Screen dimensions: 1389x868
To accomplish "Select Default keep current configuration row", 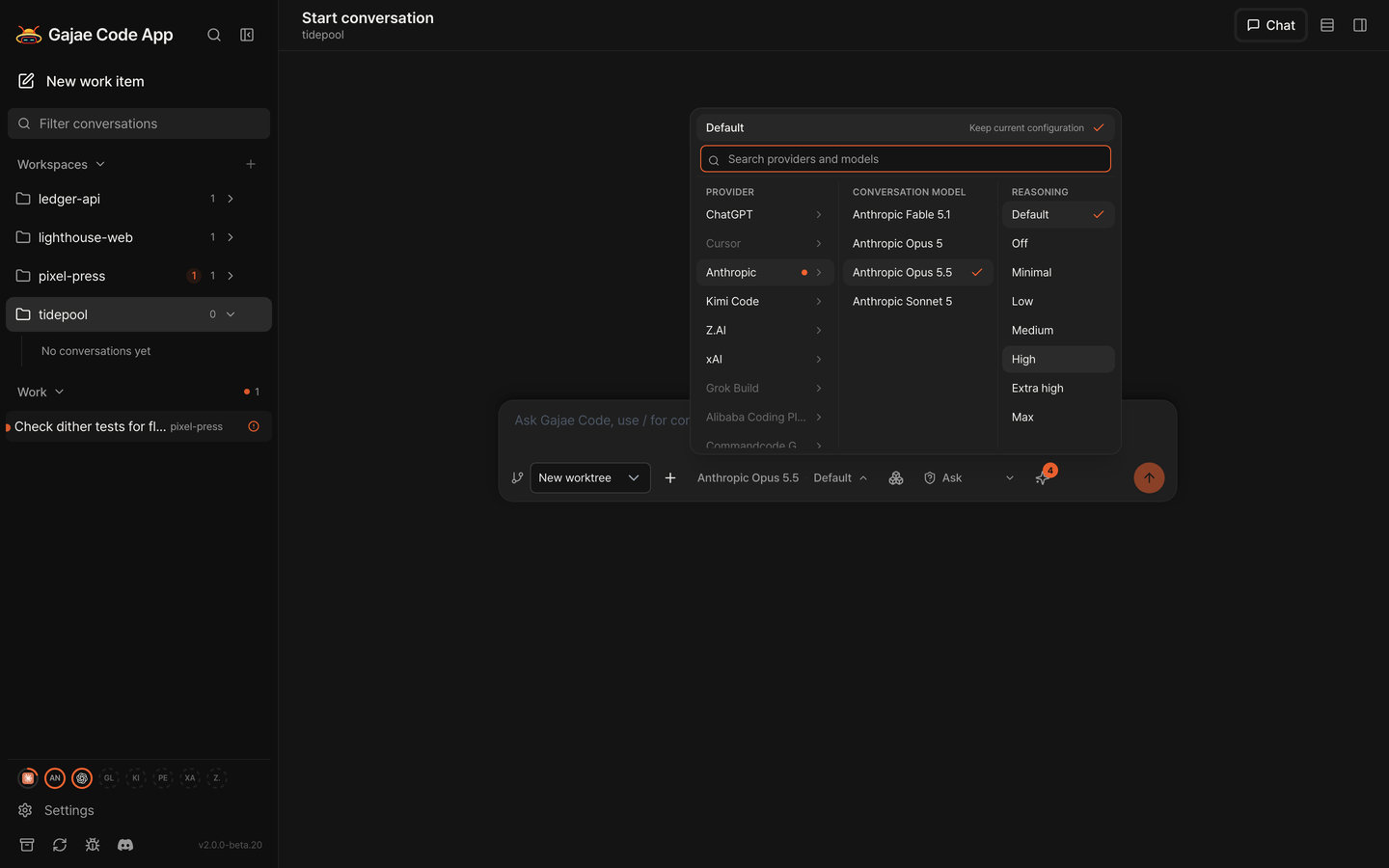I will click(906, 127).
